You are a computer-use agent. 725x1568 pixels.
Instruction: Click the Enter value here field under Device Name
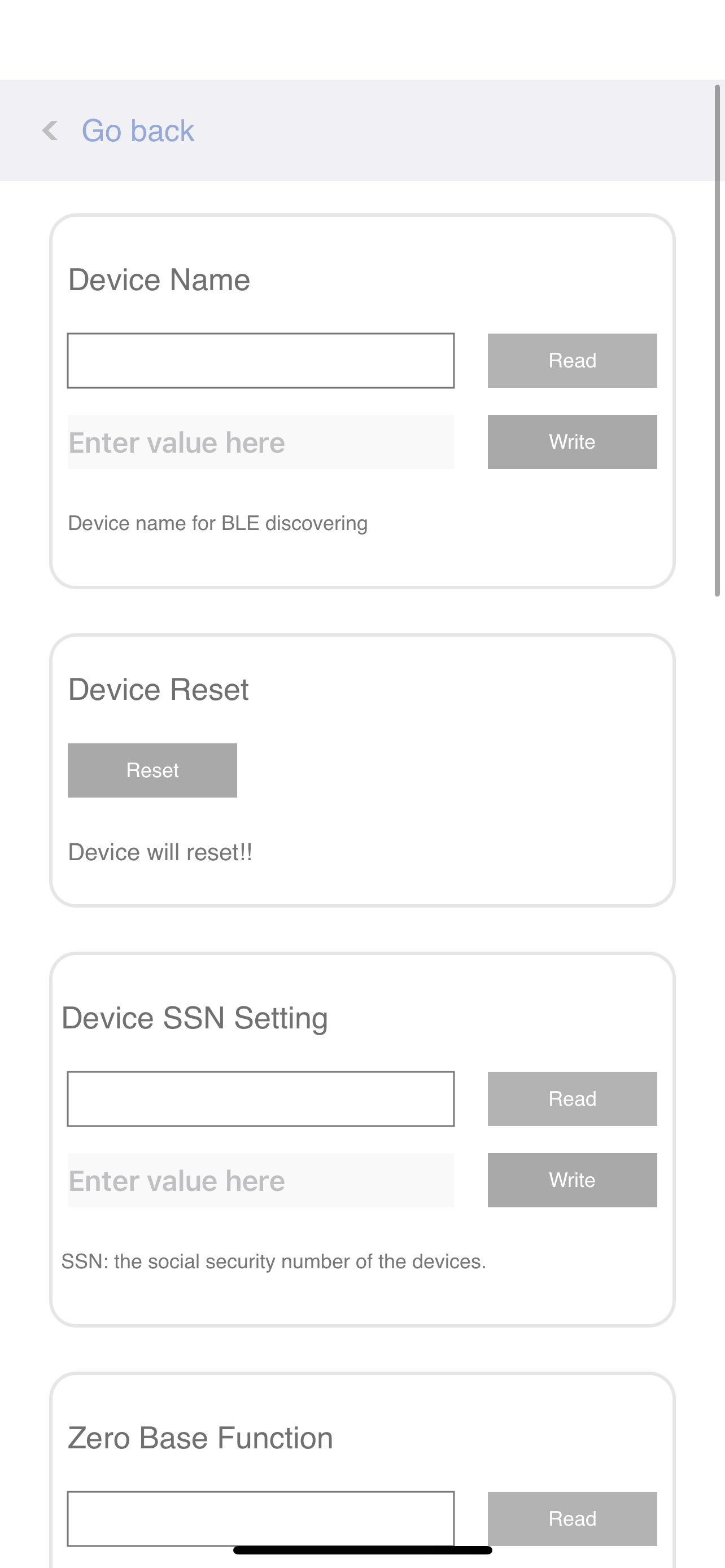(x=260, y=441)
